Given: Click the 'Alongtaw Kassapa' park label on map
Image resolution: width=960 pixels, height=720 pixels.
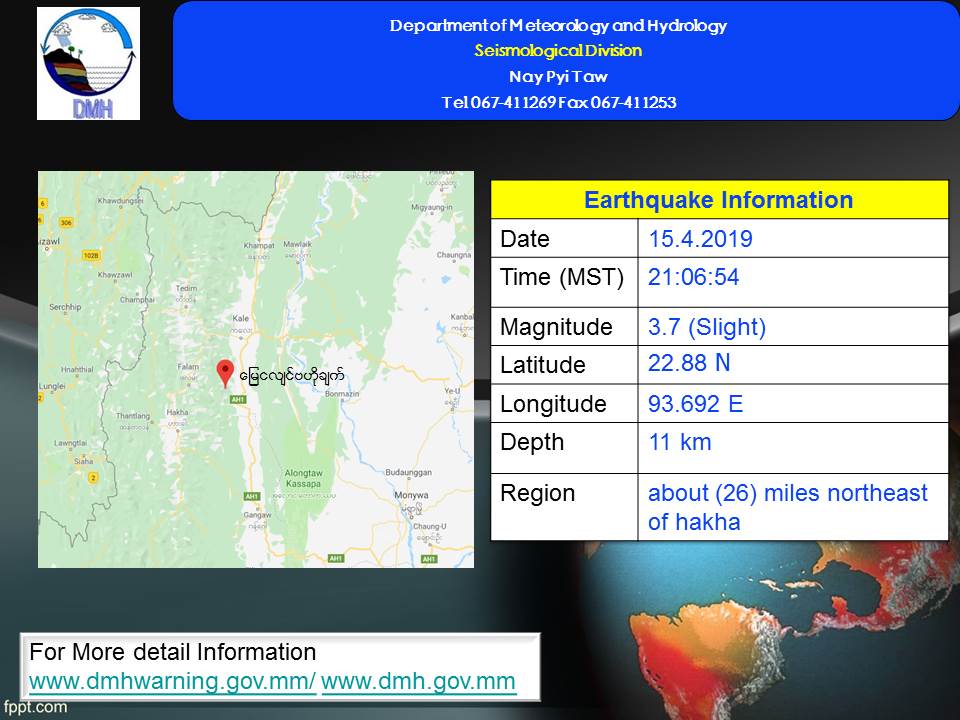Looking at the screenshot, I should (303, 478).
